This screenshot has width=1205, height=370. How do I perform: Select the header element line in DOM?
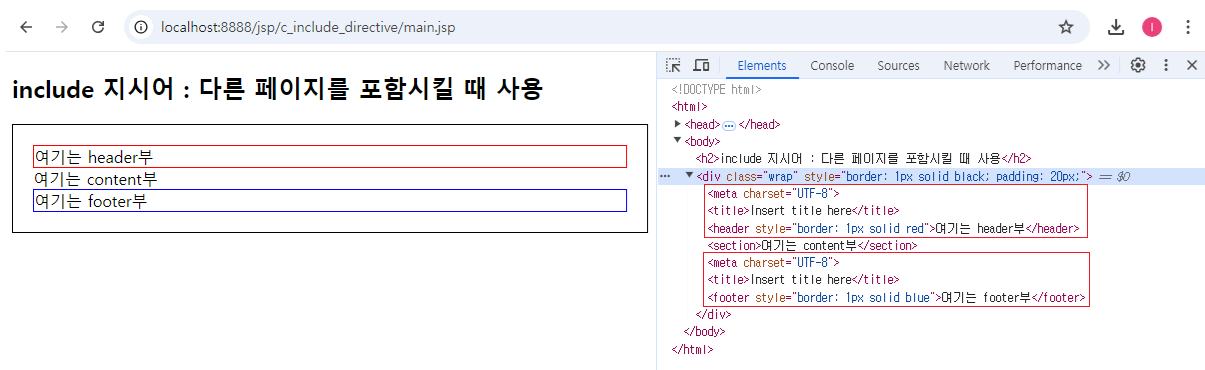tap(893, 228)
